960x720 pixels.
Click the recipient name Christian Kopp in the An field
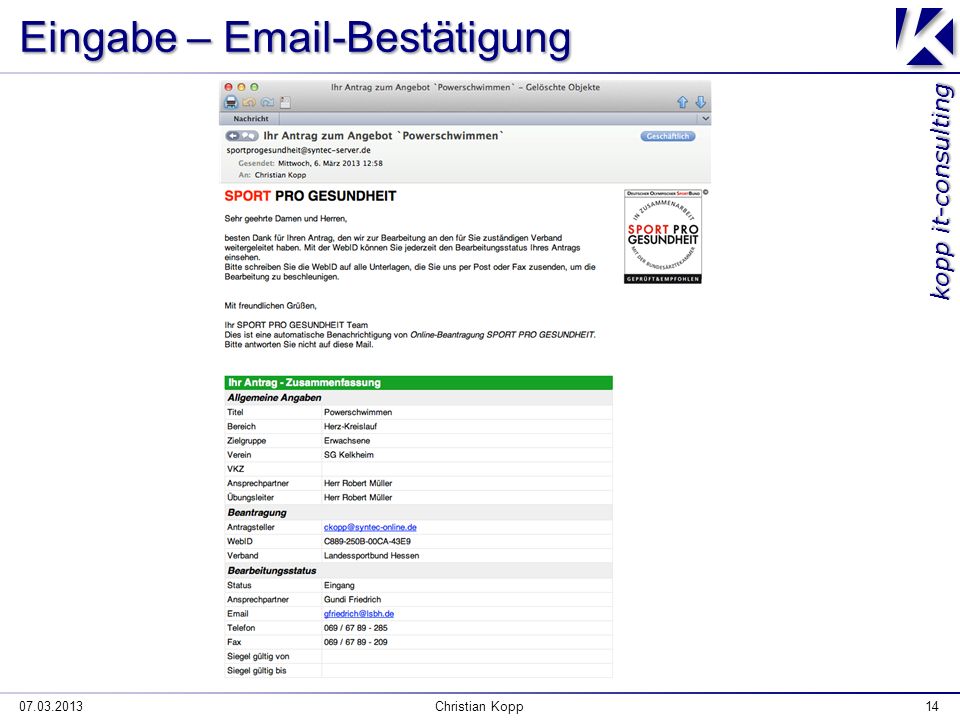click(x=280, y=175)
